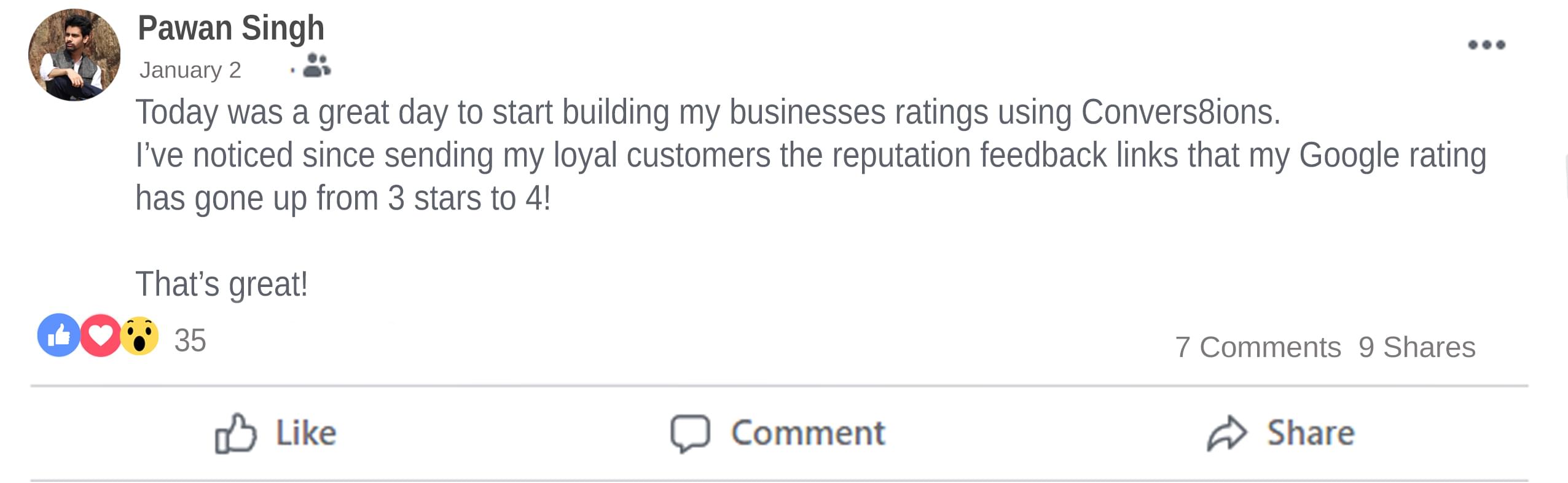Click the "That's great!" text line

[x=221, y=284]
